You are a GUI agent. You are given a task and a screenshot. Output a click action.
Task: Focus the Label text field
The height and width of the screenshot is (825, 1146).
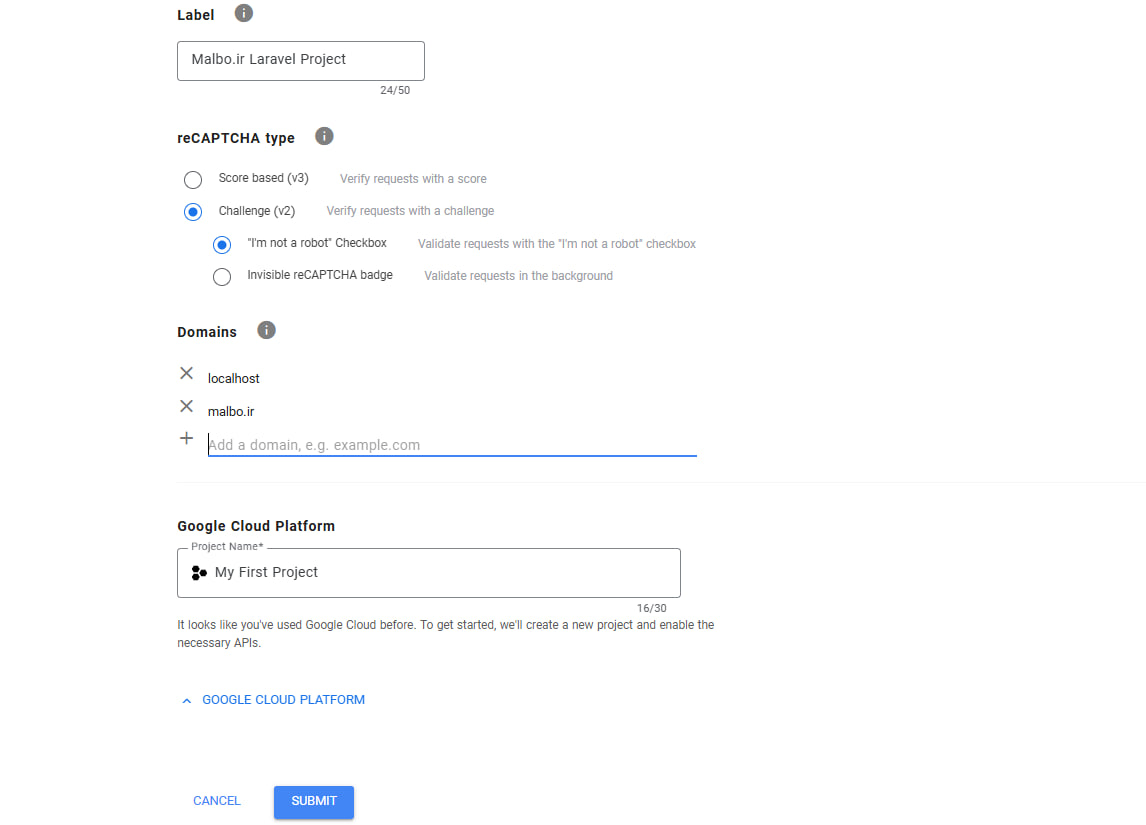pyautogui.click(x=300, y=60)
